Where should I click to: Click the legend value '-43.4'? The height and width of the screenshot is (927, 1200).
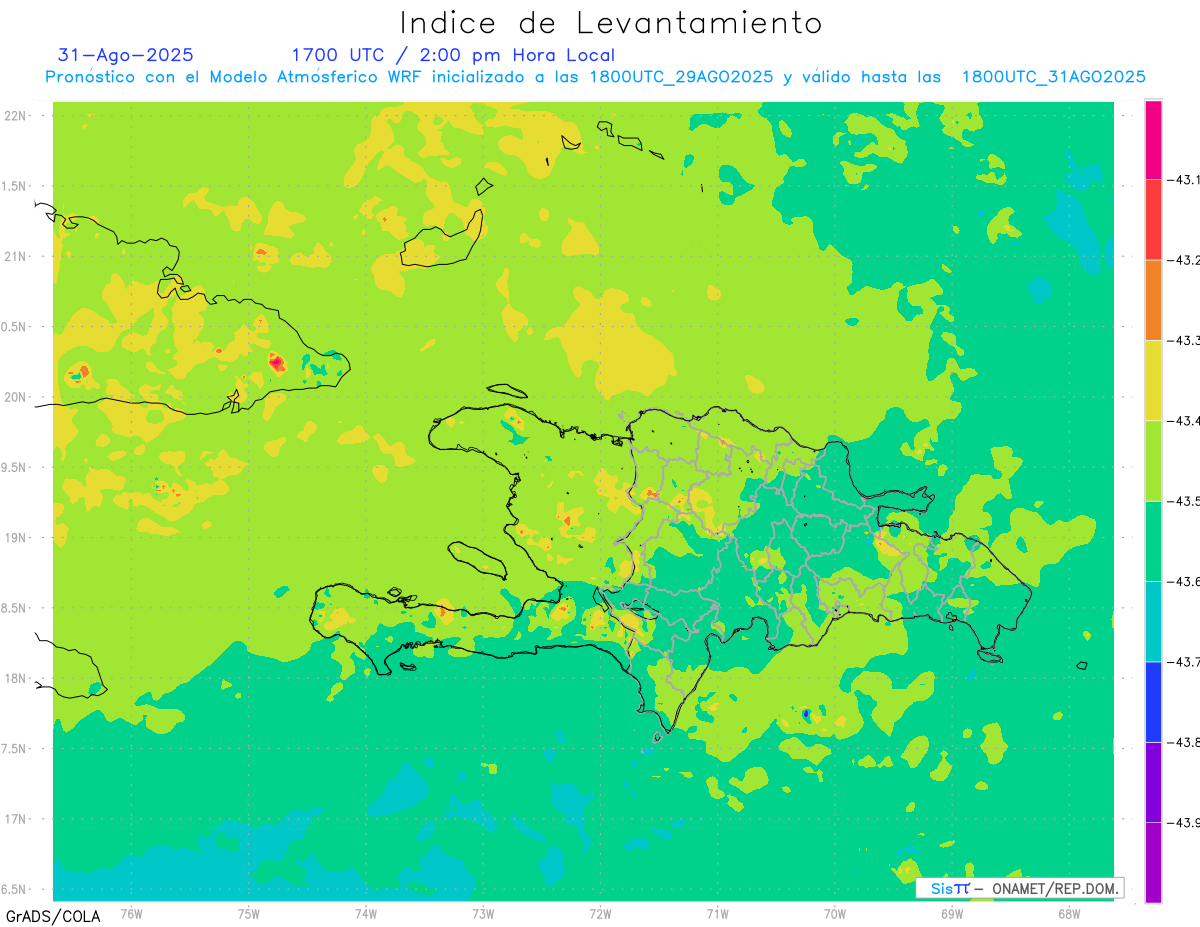pos(1184,421)
